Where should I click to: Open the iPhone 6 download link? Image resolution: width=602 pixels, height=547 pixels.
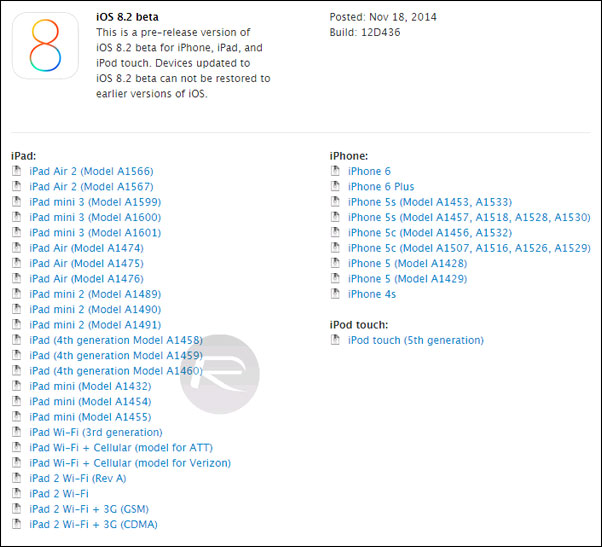369,171
